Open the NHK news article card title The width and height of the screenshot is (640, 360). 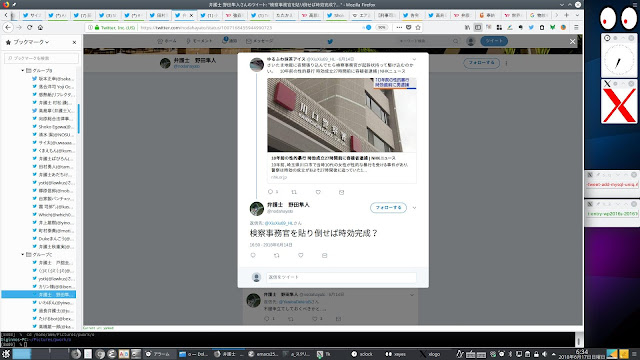pos(333,158)
